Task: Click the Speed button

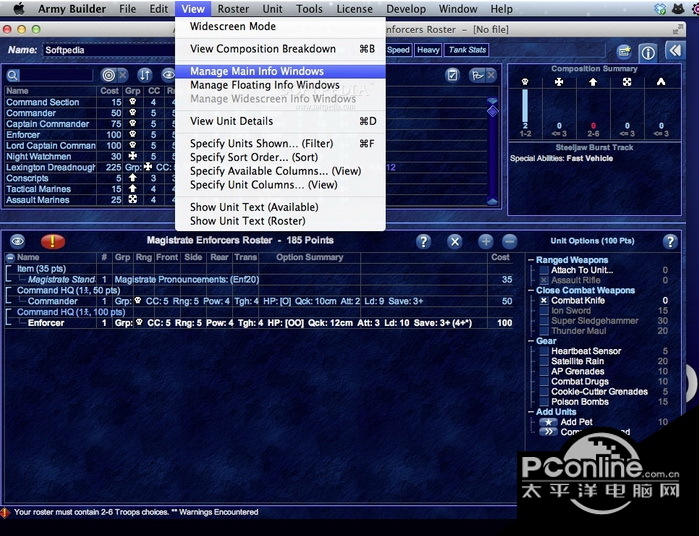Action: pyautogui.click(x=398, y=50)
